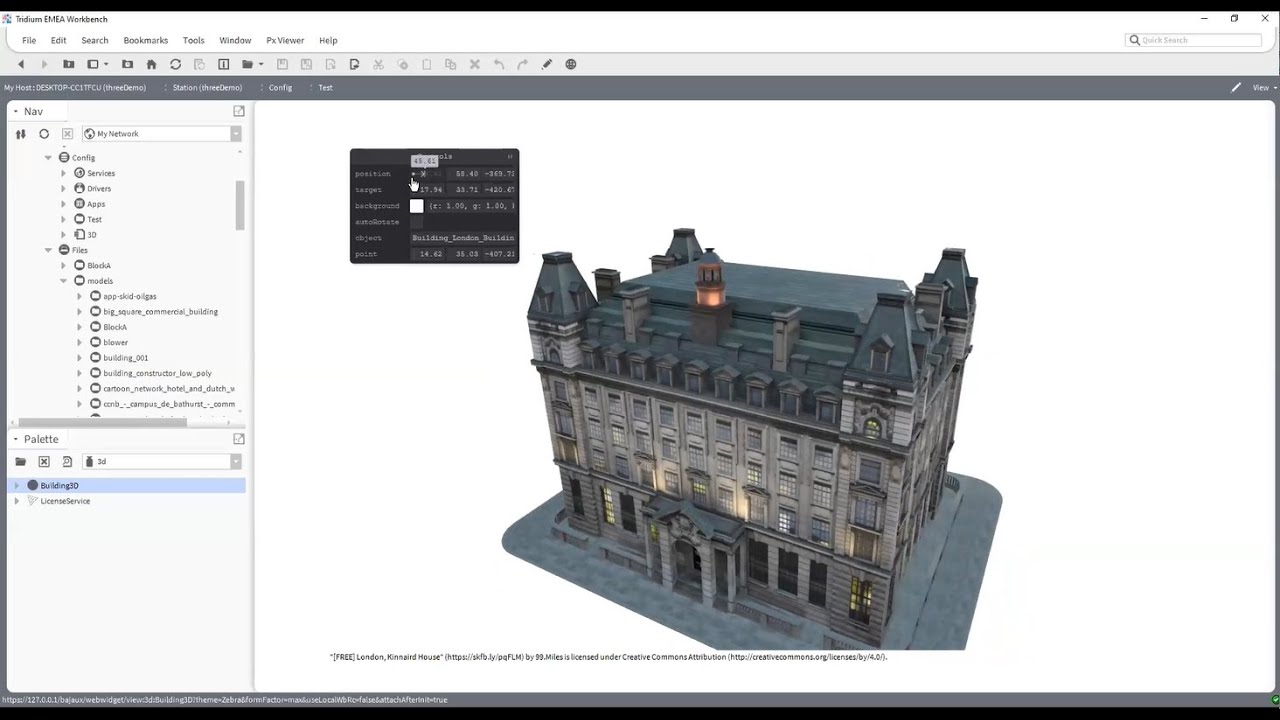Screen dimensions: 1280x720
Task: Click the Test breadcrumb in path bar
Action: click(325, 87)
